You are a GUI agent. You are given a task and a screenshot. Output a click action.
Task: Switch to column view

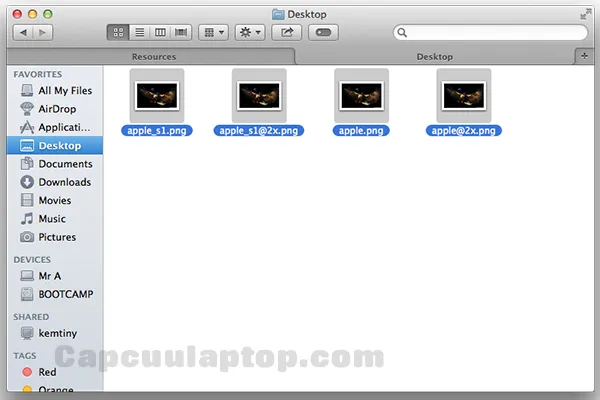click(160, 33)
